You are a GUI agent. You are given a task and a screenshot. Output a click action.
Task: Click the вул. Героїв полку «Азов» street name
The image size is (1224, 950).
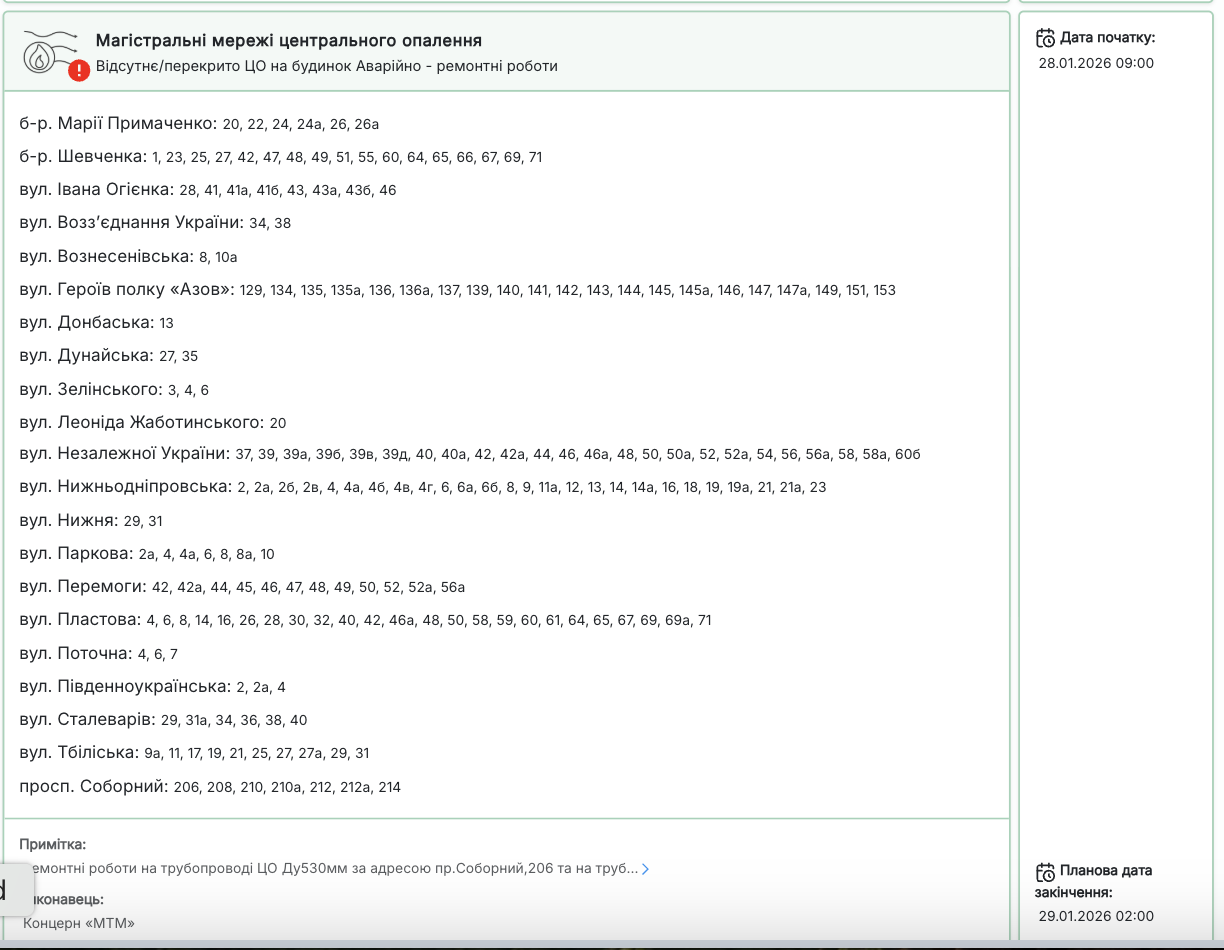[126, 290]
